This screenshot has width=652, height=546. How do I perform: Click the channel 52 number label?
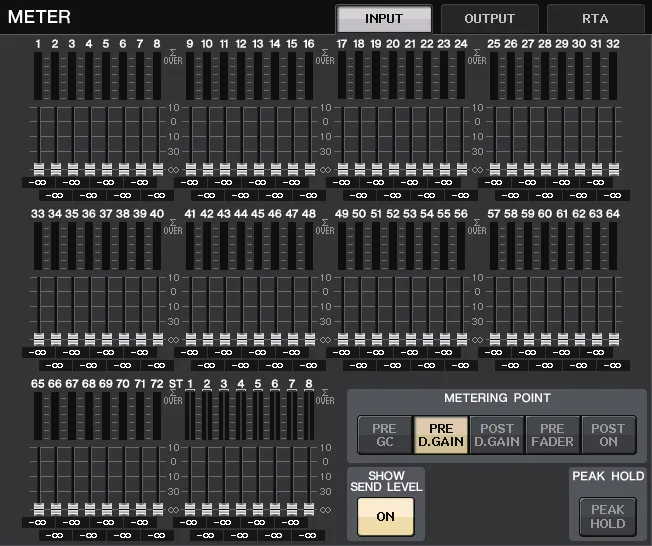393,214
